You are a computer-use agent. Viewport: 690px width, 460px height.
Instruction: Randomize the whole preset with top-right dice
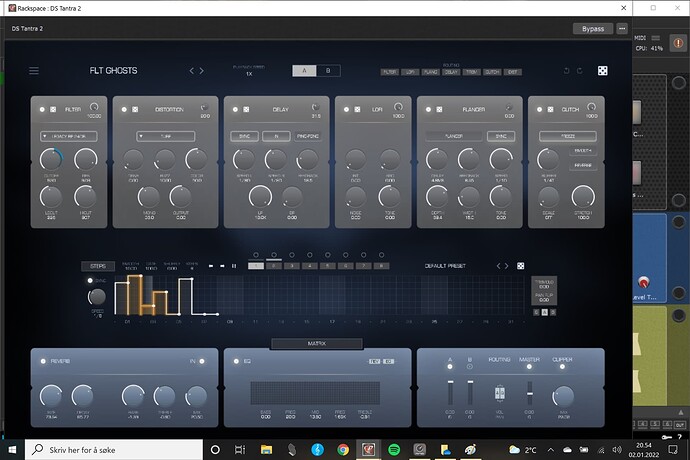click(602, 71)
